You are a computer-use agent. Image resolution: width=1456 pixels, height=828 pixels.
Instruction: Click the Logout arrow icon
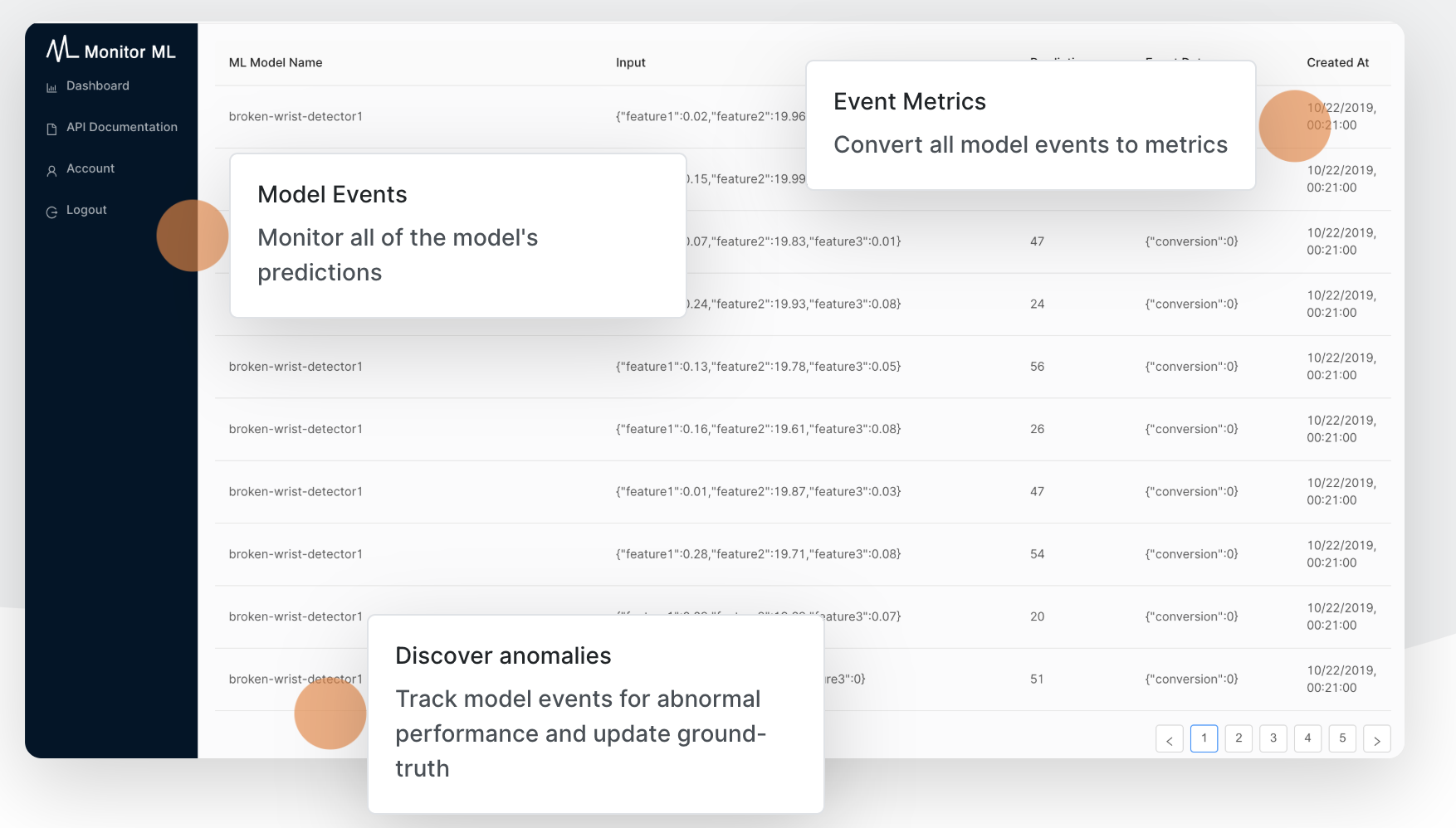51,210
